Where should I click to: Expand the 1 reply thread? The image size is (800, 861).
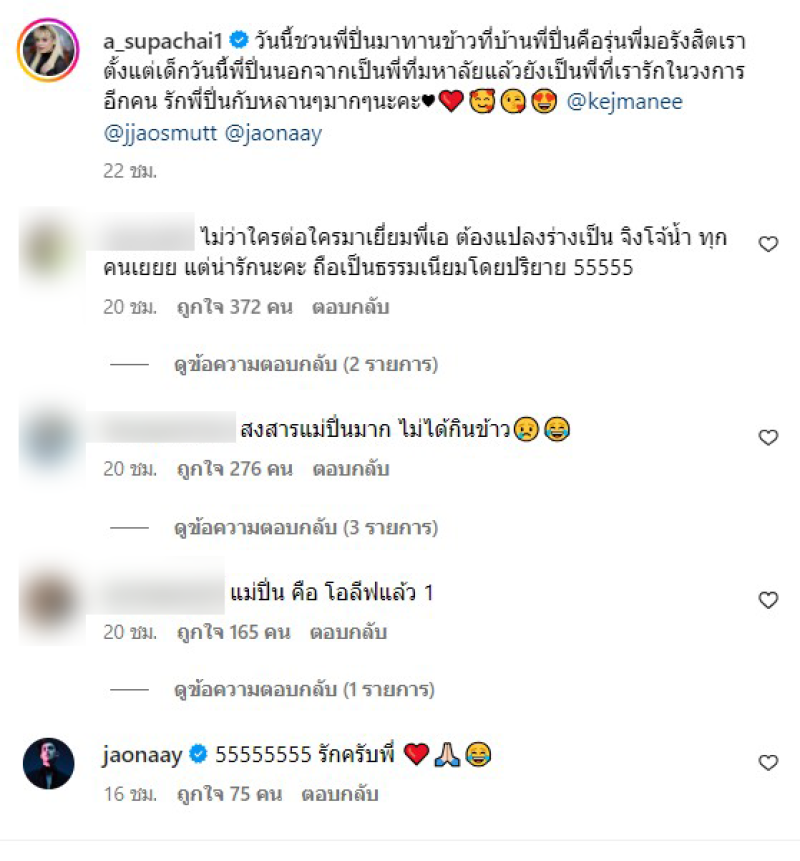tap(304, 690)
